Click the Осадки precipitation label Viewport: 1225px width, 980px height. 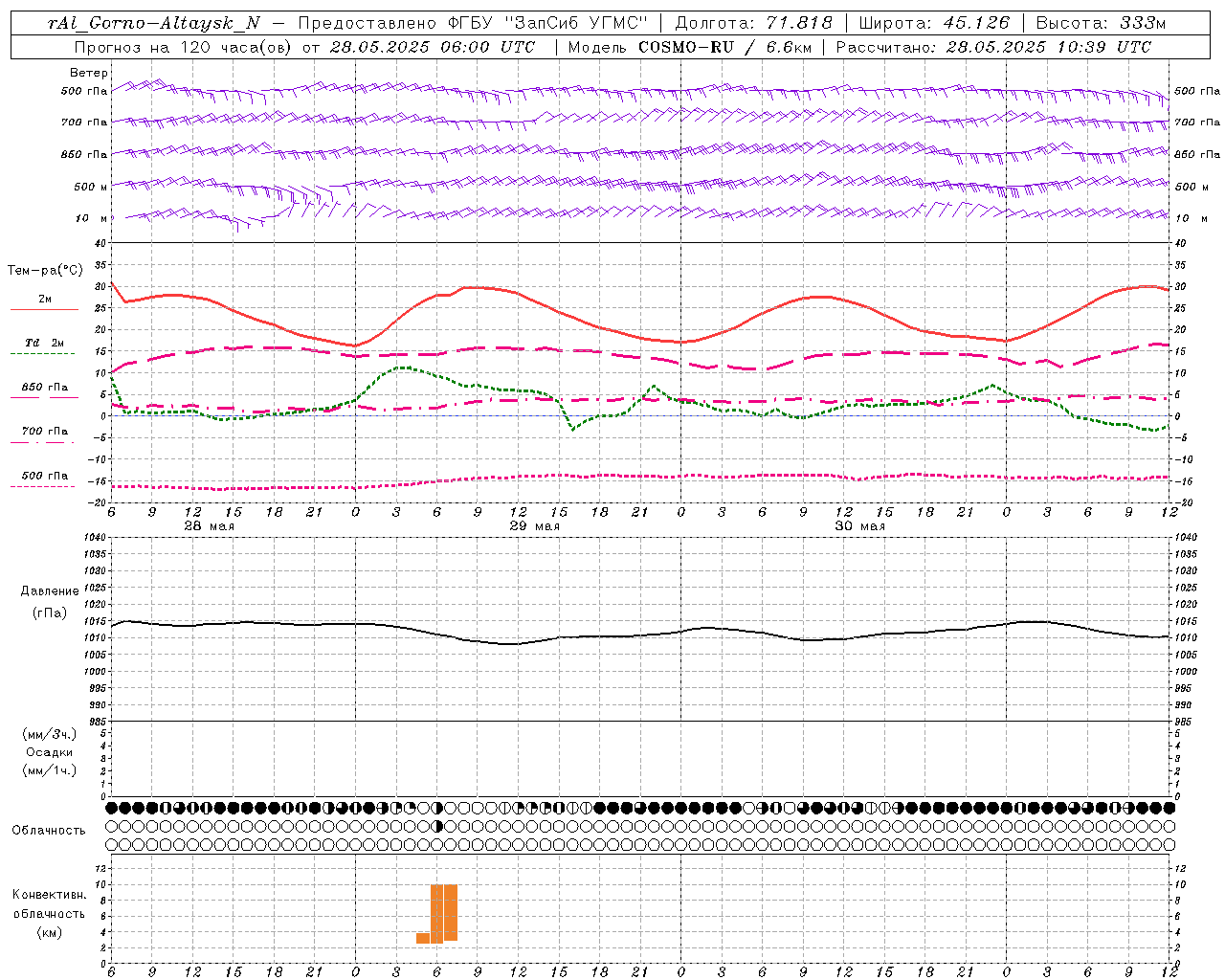point(50,752)
